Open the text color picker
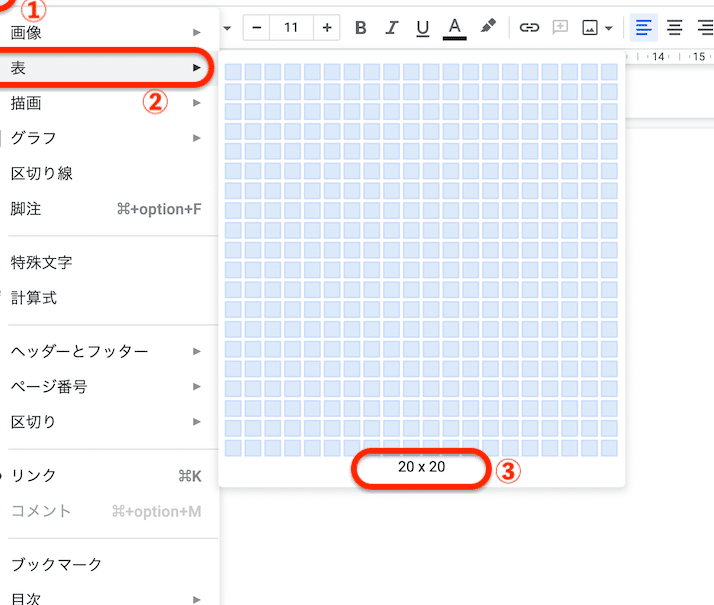 click(x=454, y=29)
